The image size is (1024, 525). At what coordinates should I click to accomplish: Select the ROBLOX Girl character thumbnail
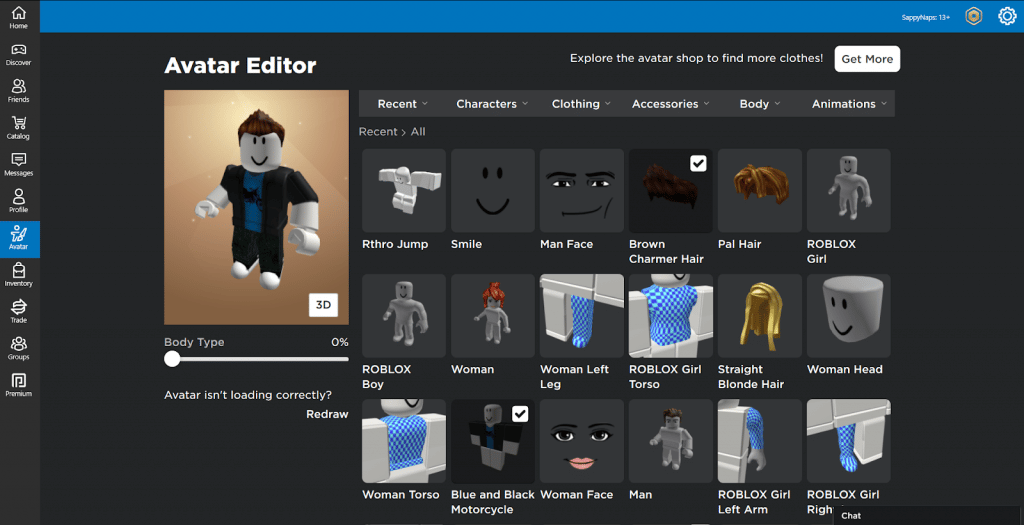(x=848, y=190)
